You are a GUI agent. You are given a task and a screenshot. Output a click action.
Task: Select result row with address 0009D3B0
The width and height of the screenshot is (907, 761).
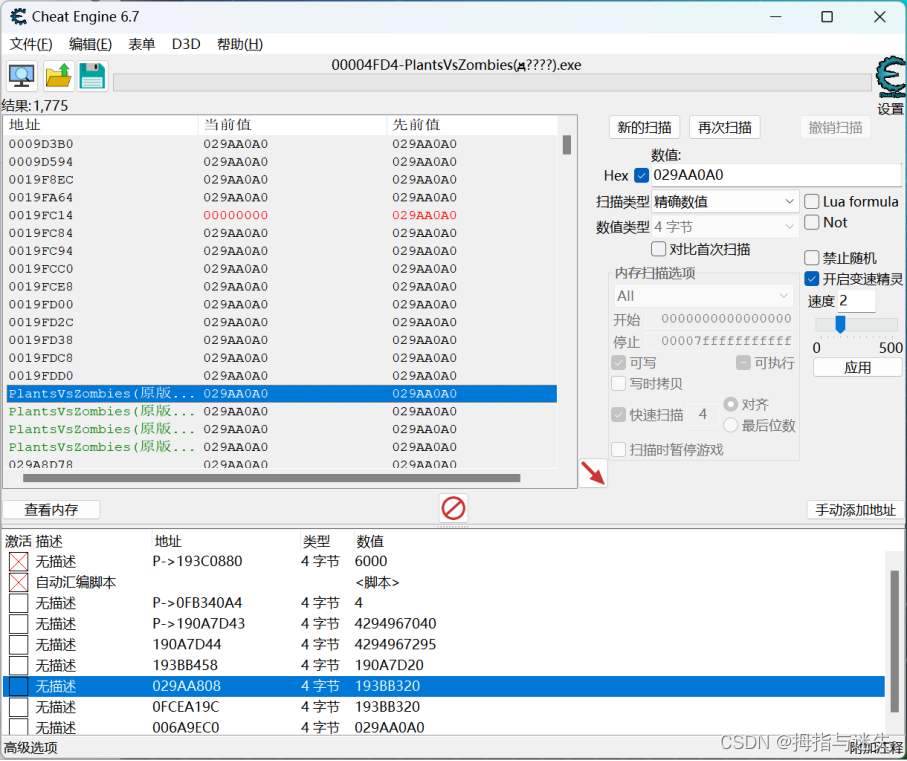pyautogui.click(x=282, y=144)
